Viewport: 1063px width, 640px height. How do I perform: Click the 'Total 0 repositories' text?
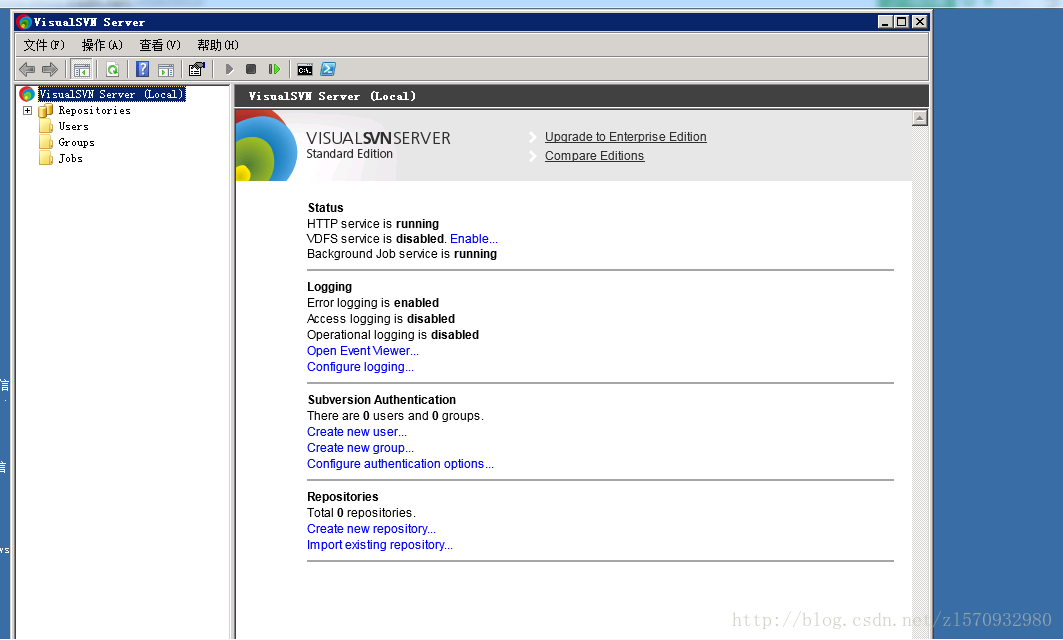click(361, 513)
